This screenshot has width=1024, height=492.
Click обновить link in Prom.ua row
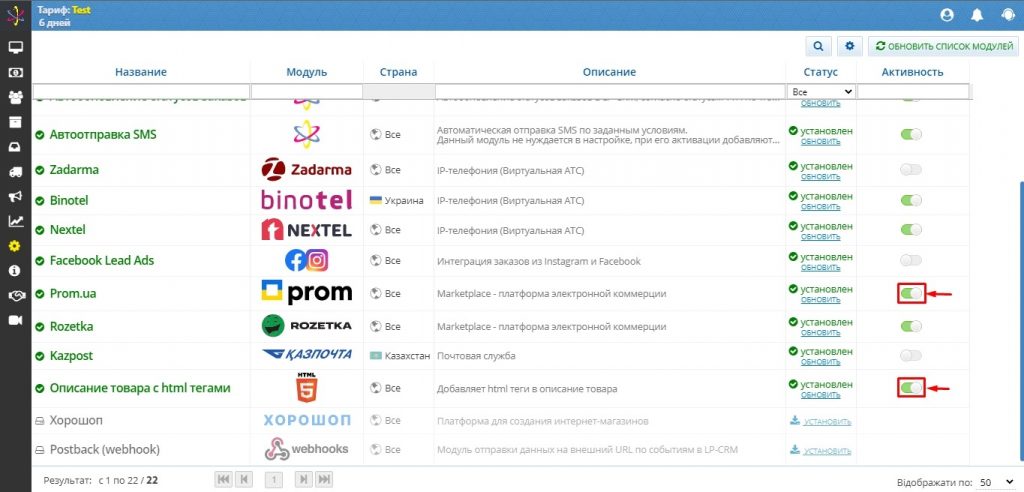click(x=820, y=299)
